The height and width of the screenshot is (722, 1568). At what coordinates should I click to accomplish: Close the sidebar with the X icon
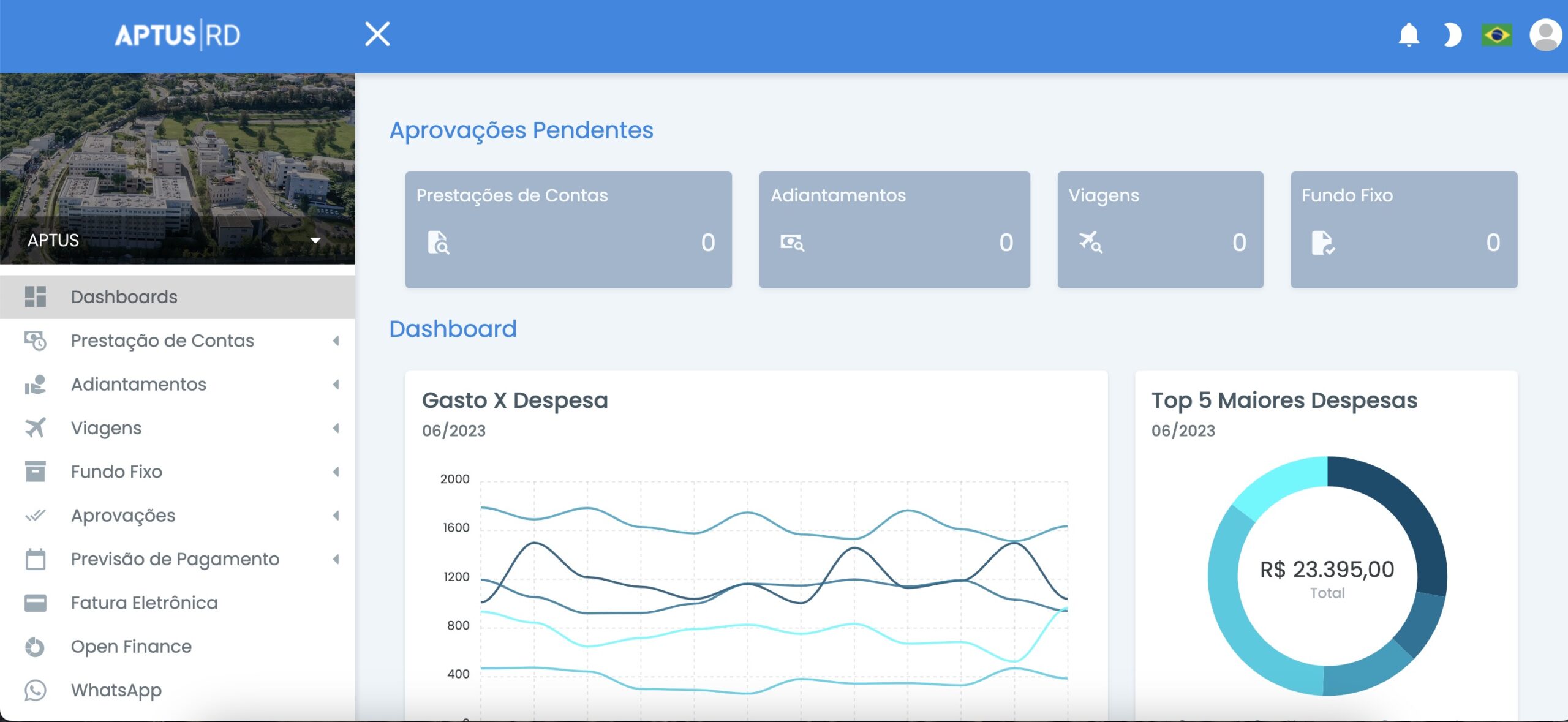[377, 34]
